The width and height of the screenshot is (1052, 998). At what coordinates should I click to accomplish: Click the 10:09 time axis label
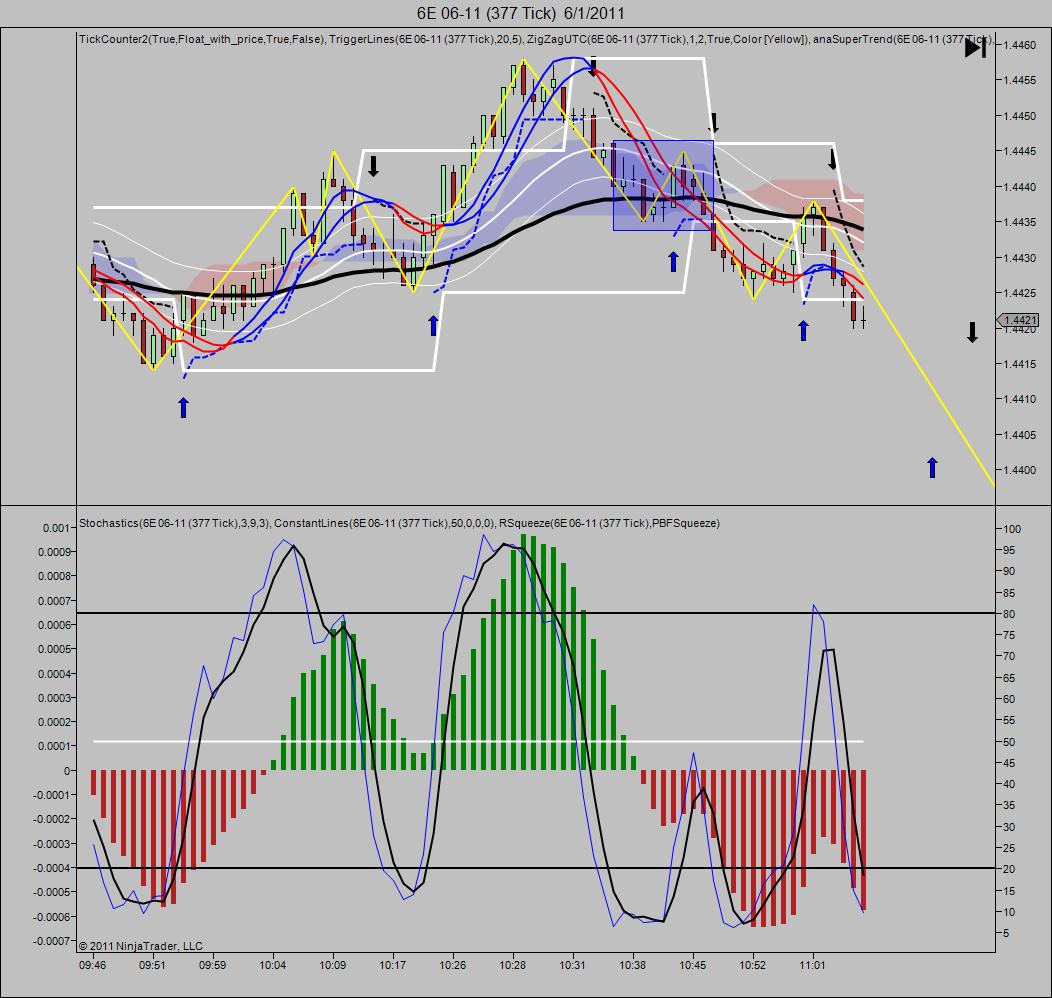pyautogui.click(x=333, y=965)
